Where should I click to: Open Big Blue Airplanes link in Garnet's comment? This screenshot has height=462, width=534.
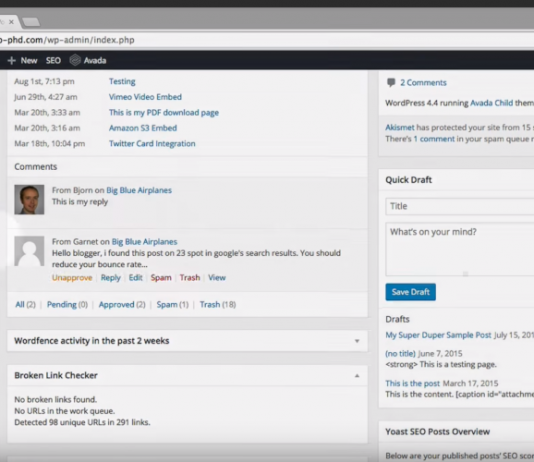point(144,242)
